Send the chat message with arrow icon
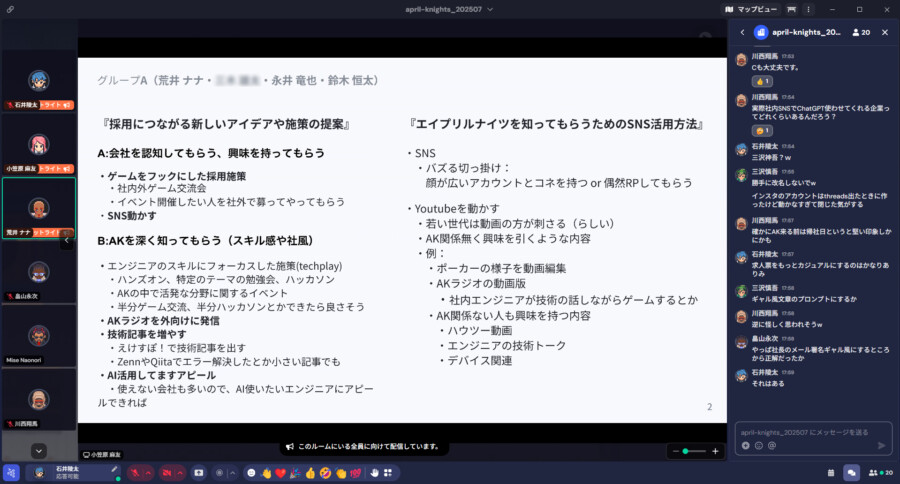Screen dimensions: 900x484 (881, 446)
